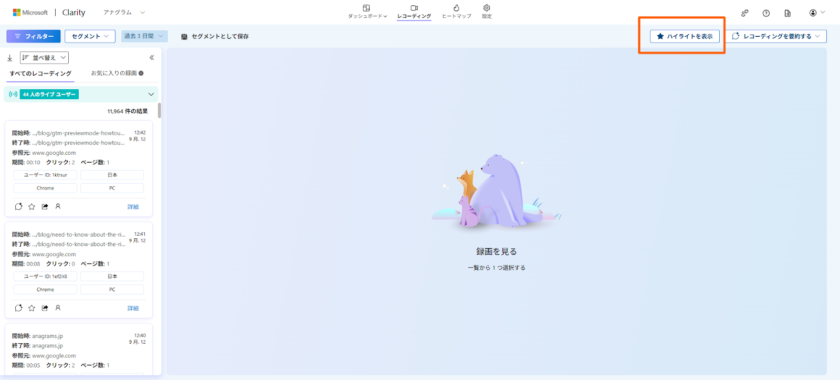Select the anagrams.jp recording card
Screen dimensions: 840x380
[79, 349]
